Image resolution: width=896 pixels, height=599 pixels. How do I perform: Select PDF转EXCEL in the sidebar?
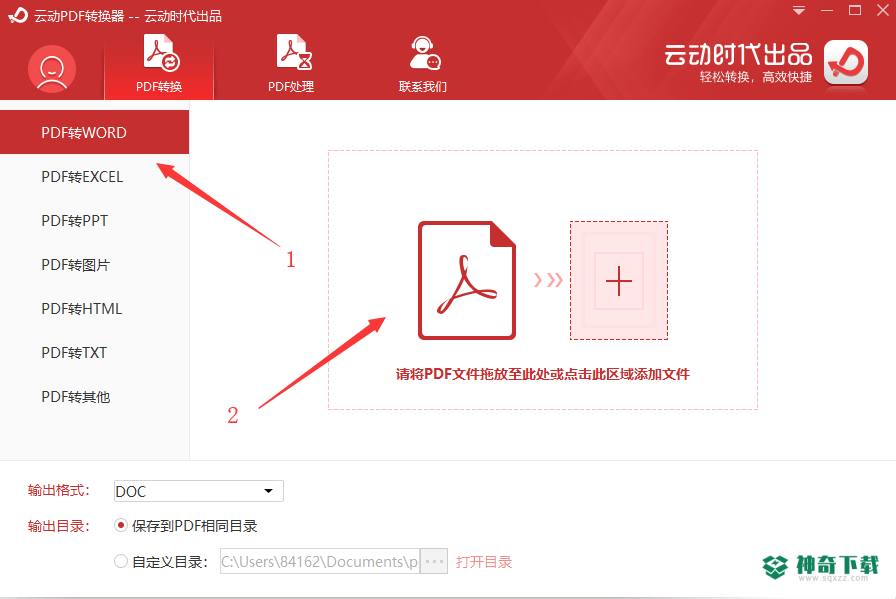click(x=94, y=177)
